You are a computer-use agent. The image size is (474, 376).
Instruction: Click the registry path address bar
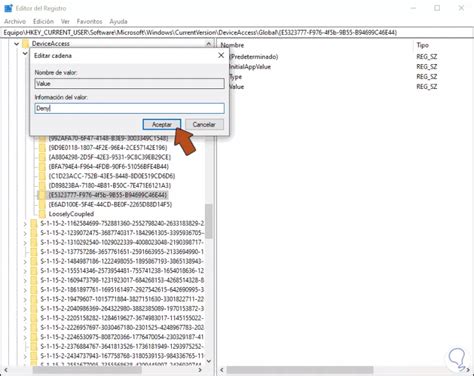click(237, 32)
